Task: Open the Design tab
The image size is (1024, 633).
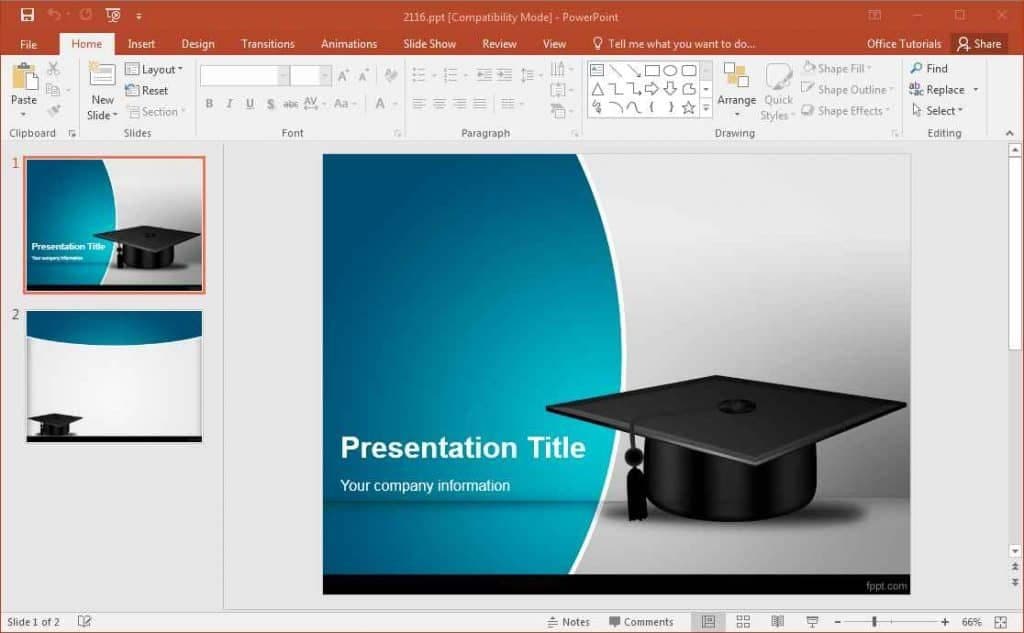Action: click(198, 44)
